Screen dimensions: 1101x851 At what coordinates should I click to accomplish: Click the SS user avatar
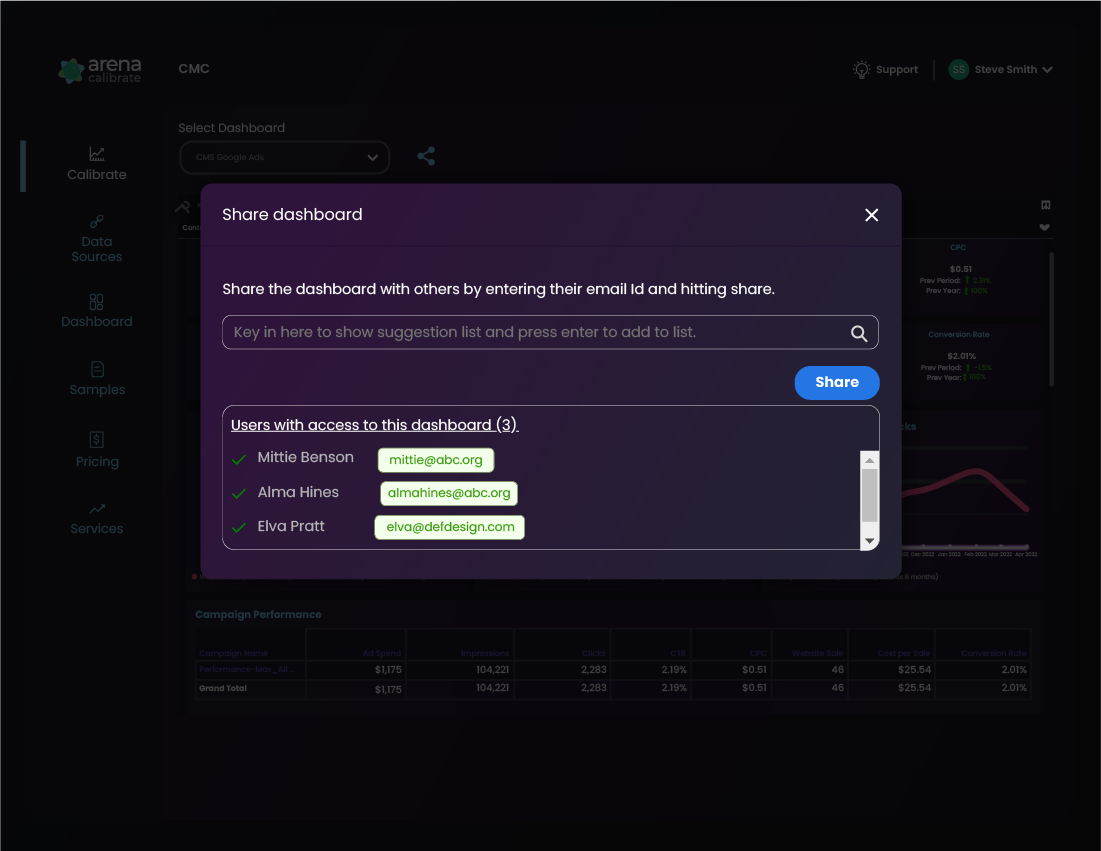[958, 70]
